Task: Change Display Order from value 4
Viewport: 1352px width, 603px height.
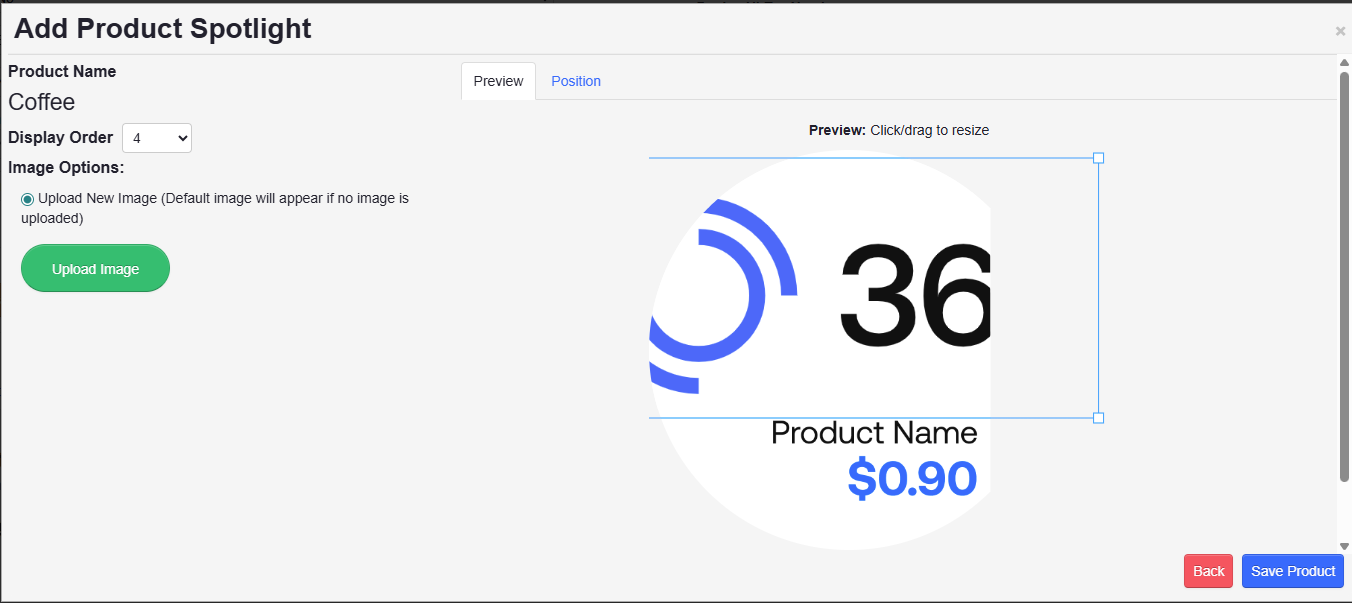Action: (156, 137)
